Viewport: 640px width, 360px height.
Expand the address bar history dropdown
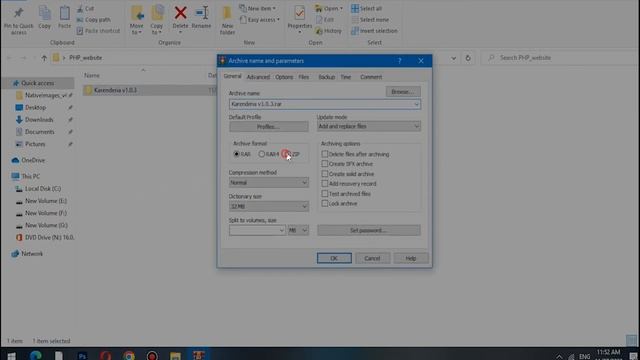click(453, 58)
